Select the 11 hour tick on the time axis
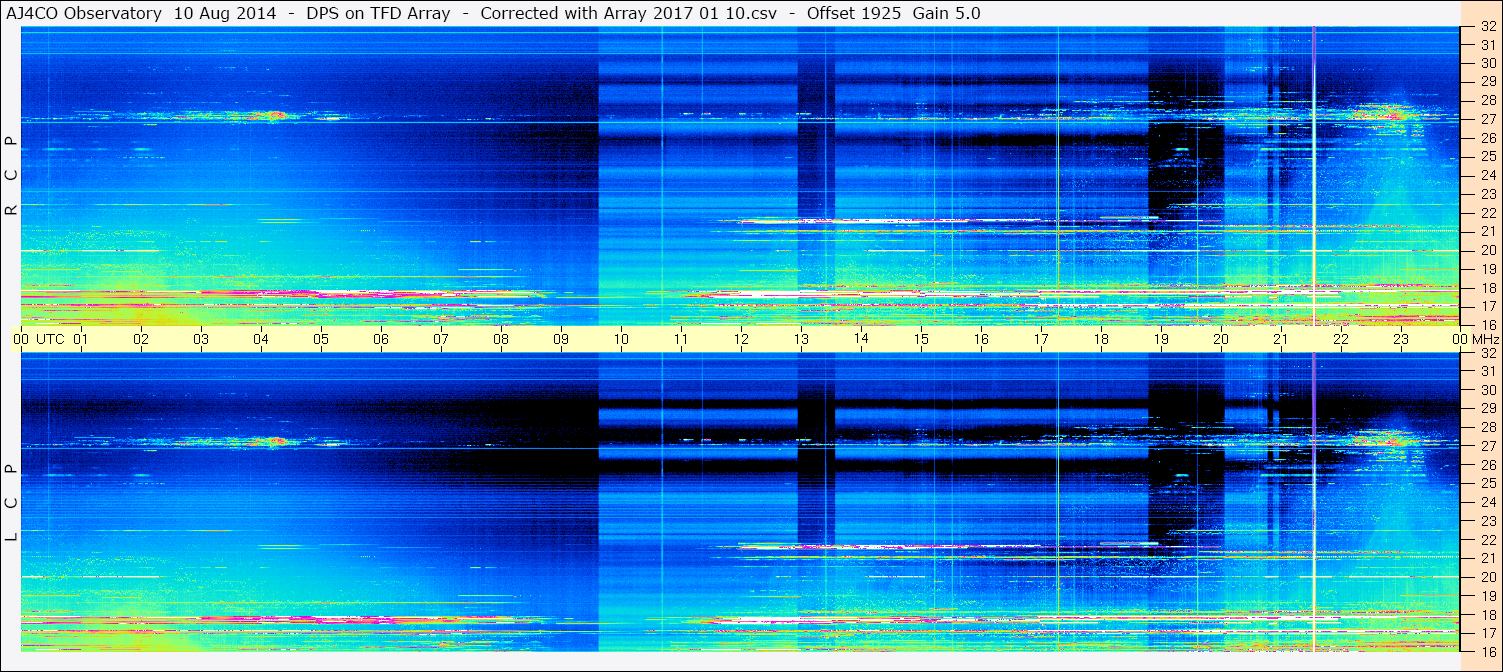Viewport: 1503px width, 672px height. (x=681, y=339)
